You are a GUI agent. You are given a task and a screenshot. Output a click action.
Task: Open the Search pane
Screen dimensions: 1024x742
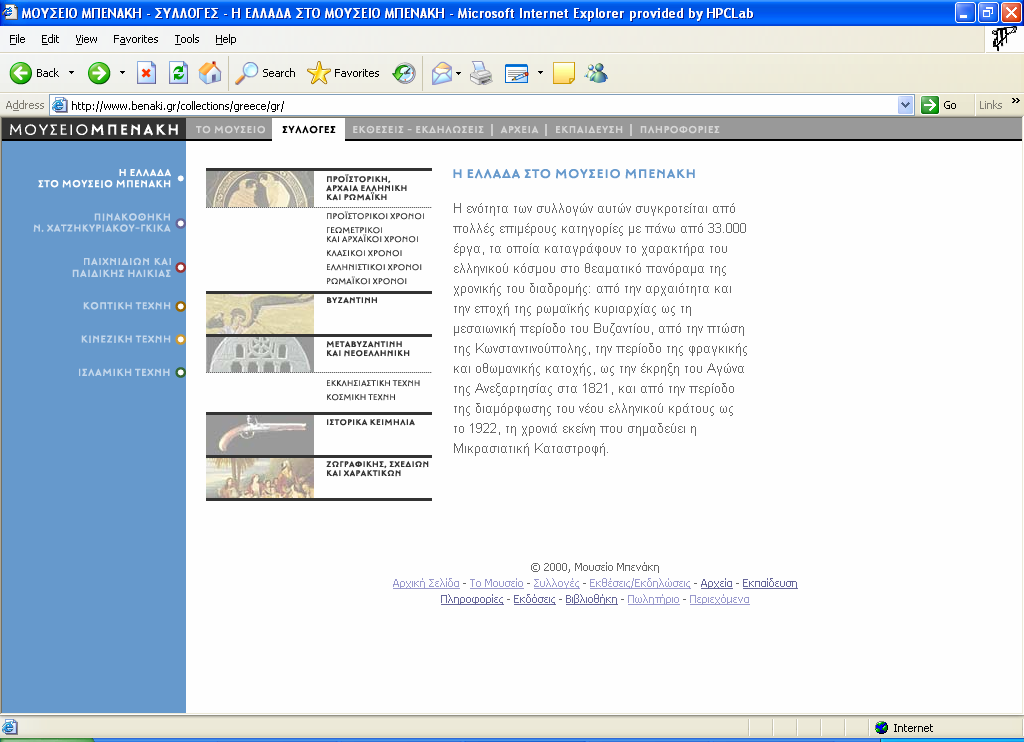coord(266,73)
